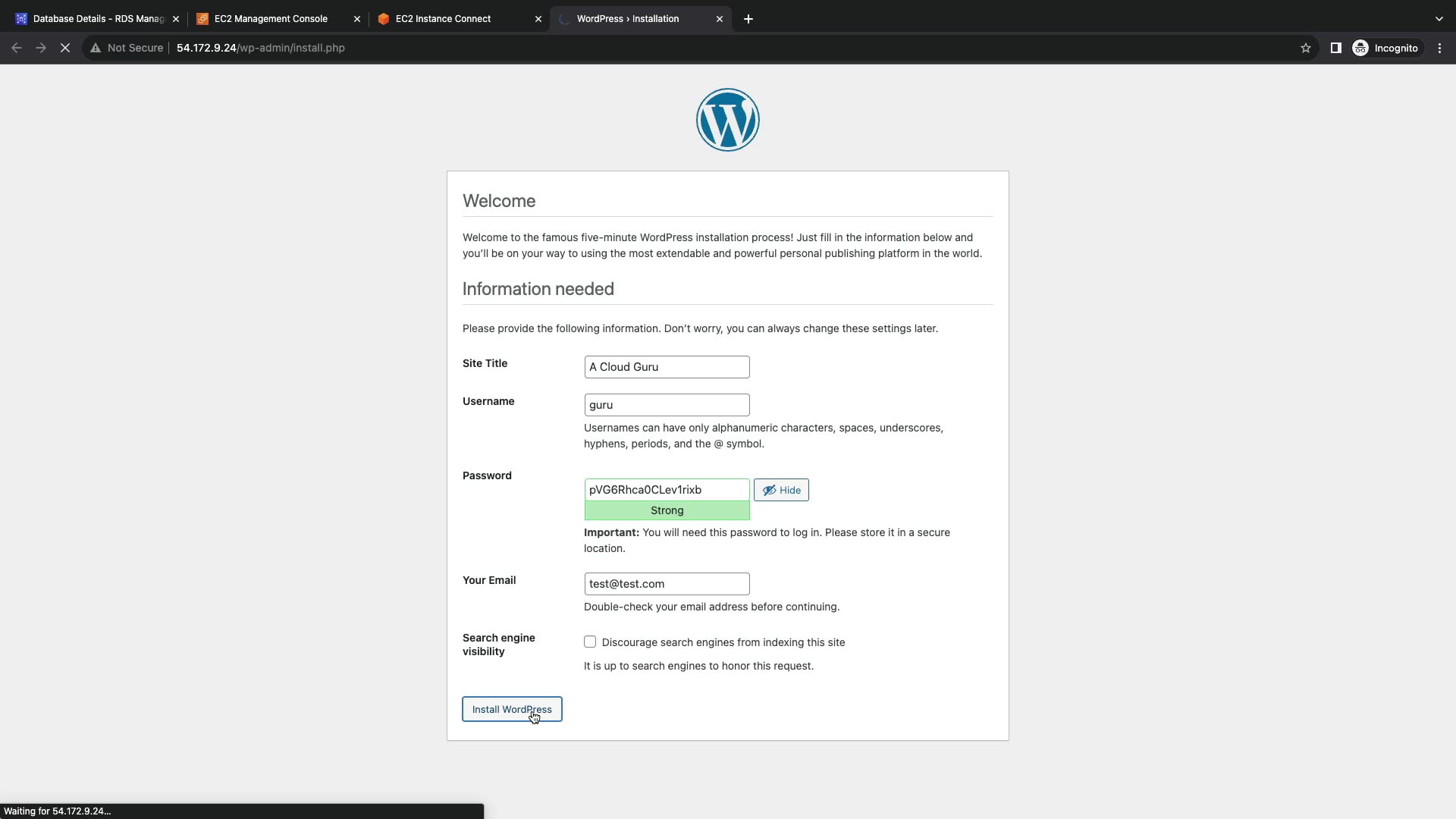Expand the tab search dropdown arrow
1456x819 pixels.
point(1439,19)
